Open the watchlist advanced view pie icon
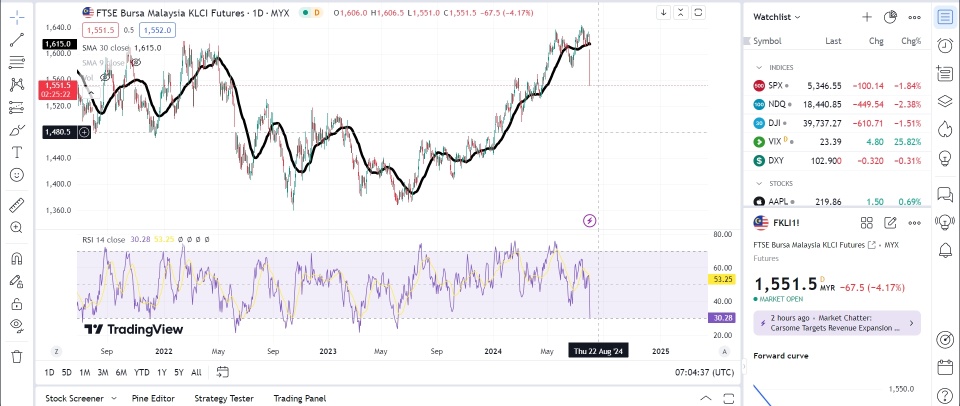Image resolution: width=960 pixels, height=406 pixels. pos(890,17)
